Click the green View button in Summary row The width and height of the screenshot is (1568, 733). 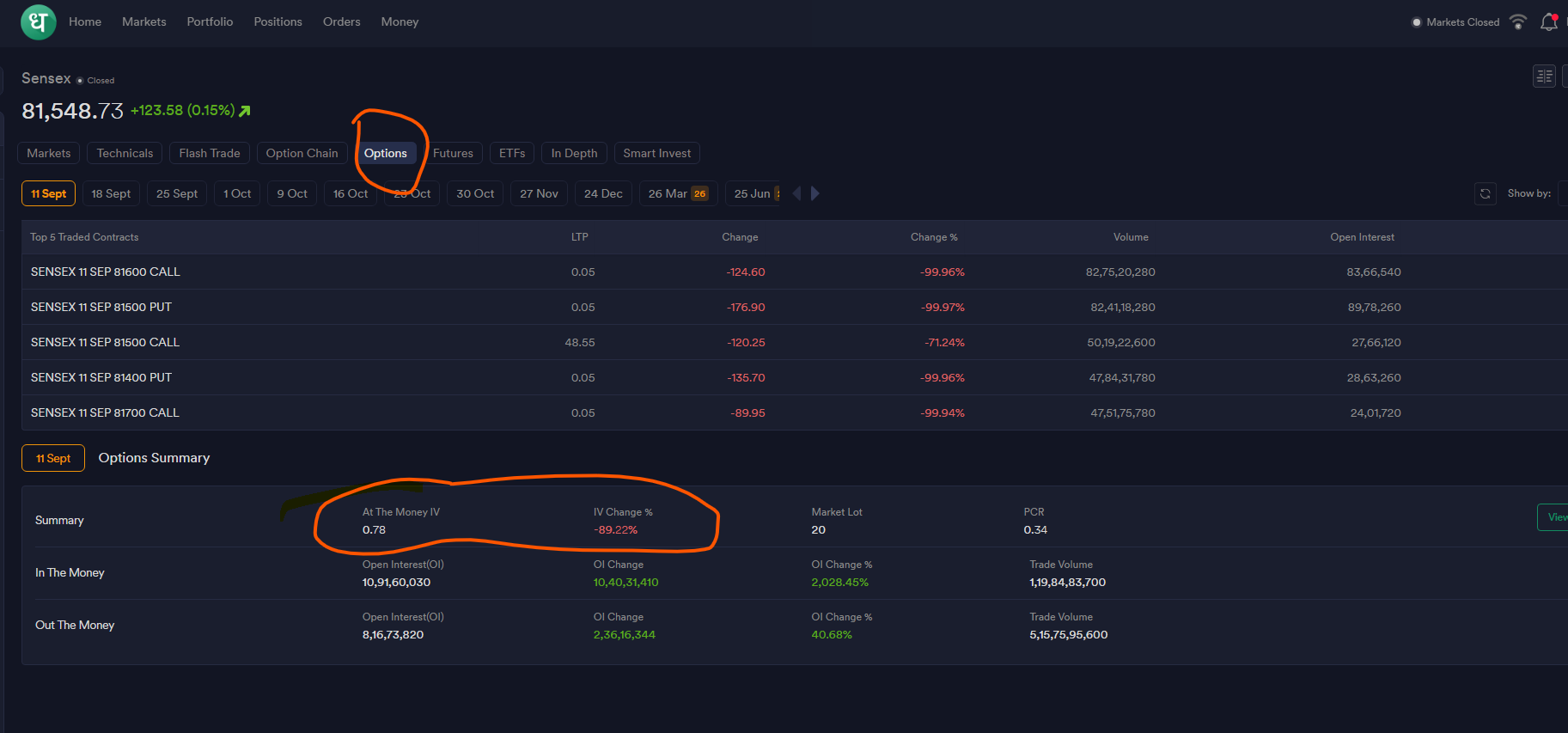click(1553, 517)
